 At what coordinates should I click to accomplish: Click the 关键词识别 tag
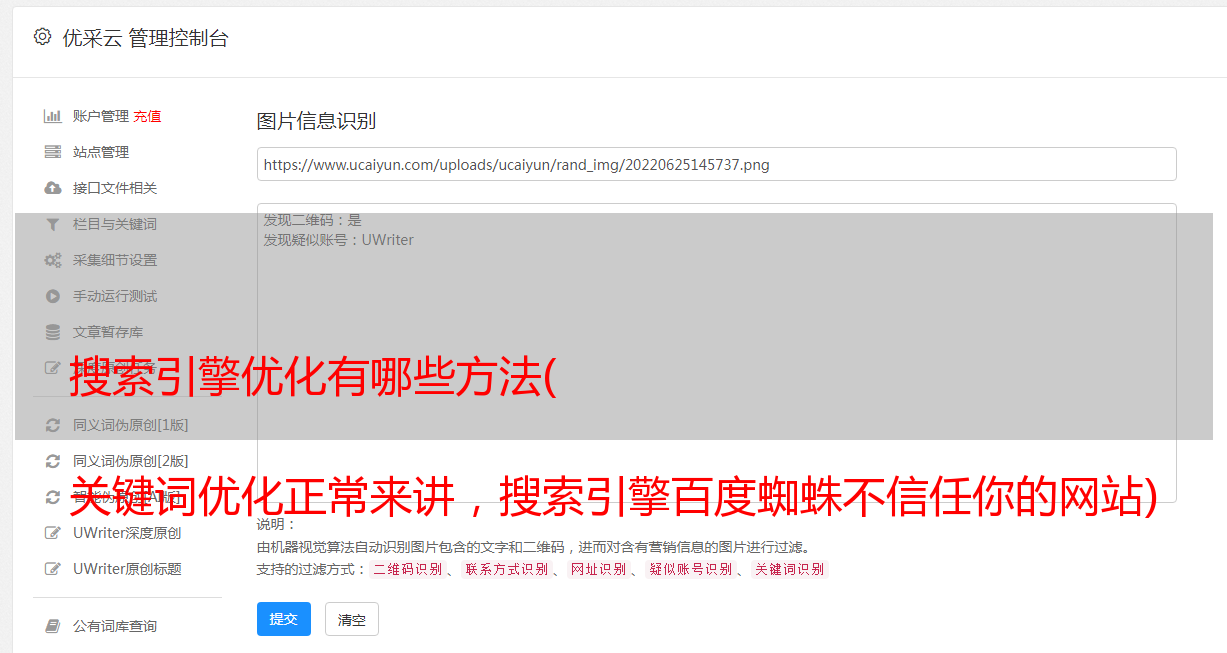[x=789, y=569]
